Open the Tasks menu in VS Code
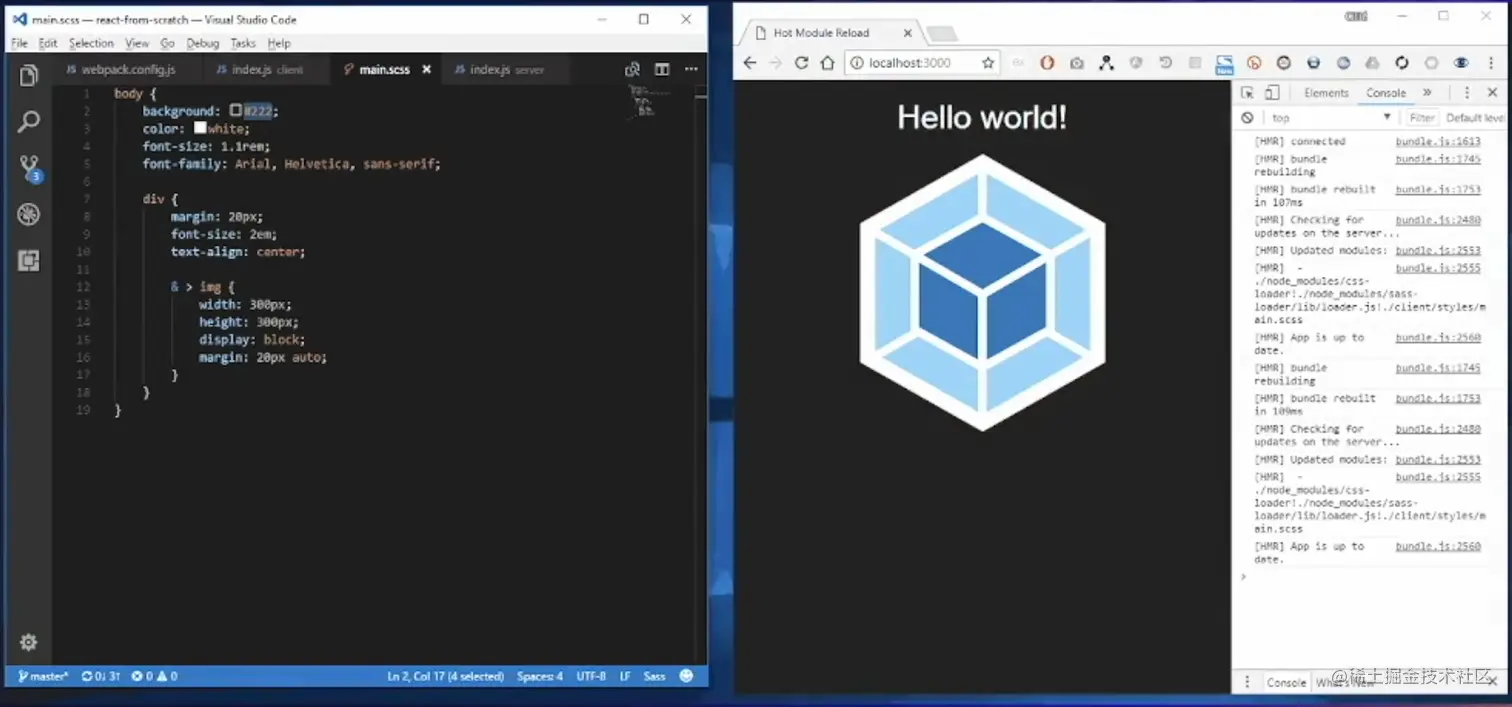This screenshot has height=707, width=1512. coord(243,43)
